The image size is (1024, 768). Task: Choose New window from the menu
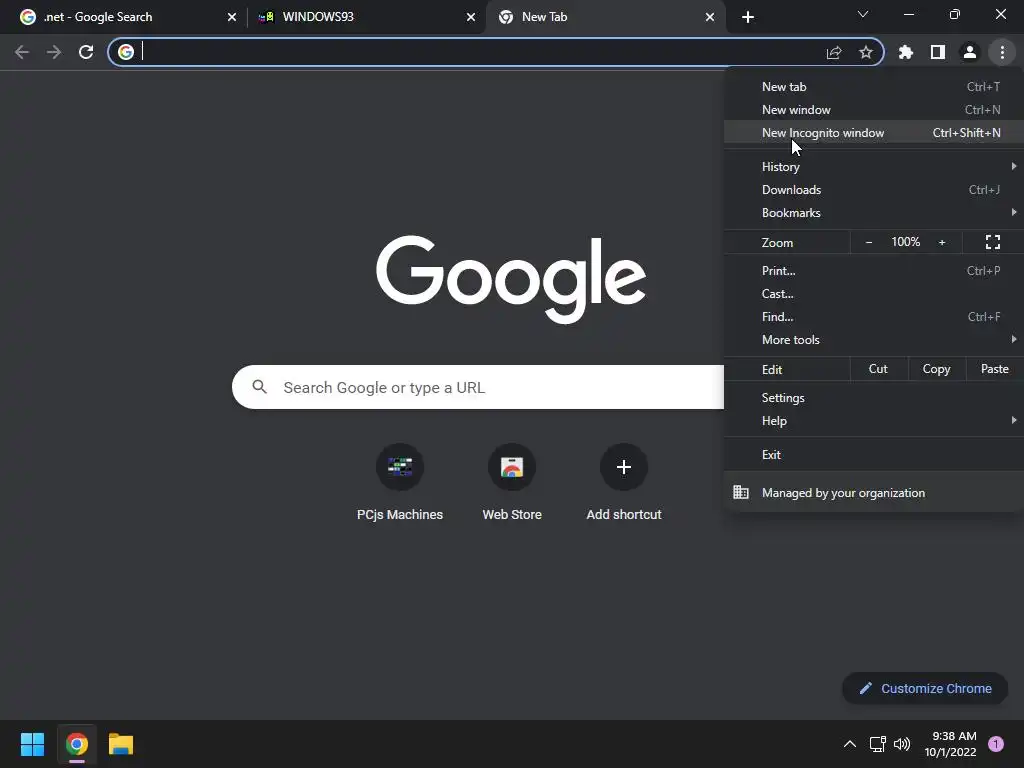[x=874, y=110]
